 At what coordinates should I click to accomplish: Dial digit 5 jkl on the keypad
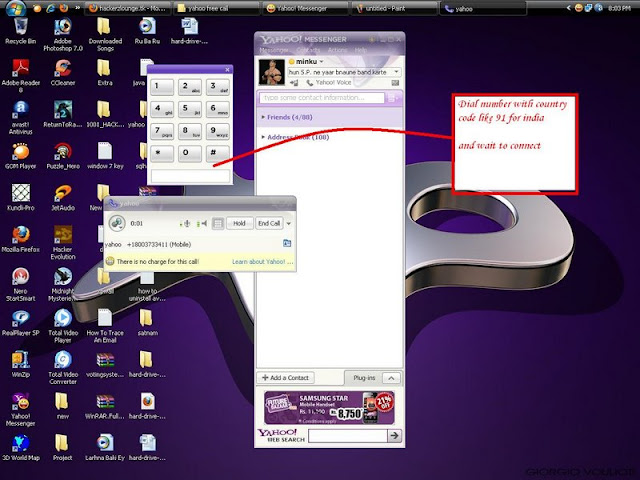click(190, 109)
